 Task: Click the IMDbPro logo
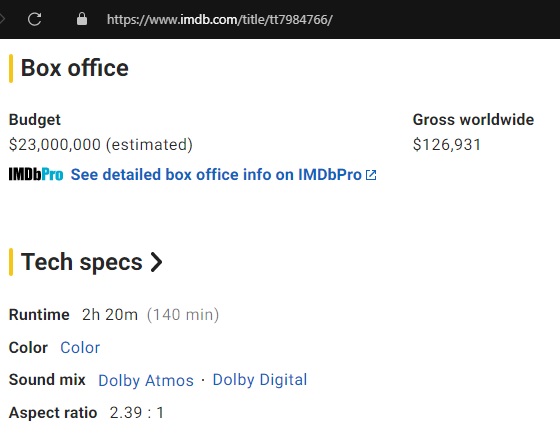coord(36,175)
